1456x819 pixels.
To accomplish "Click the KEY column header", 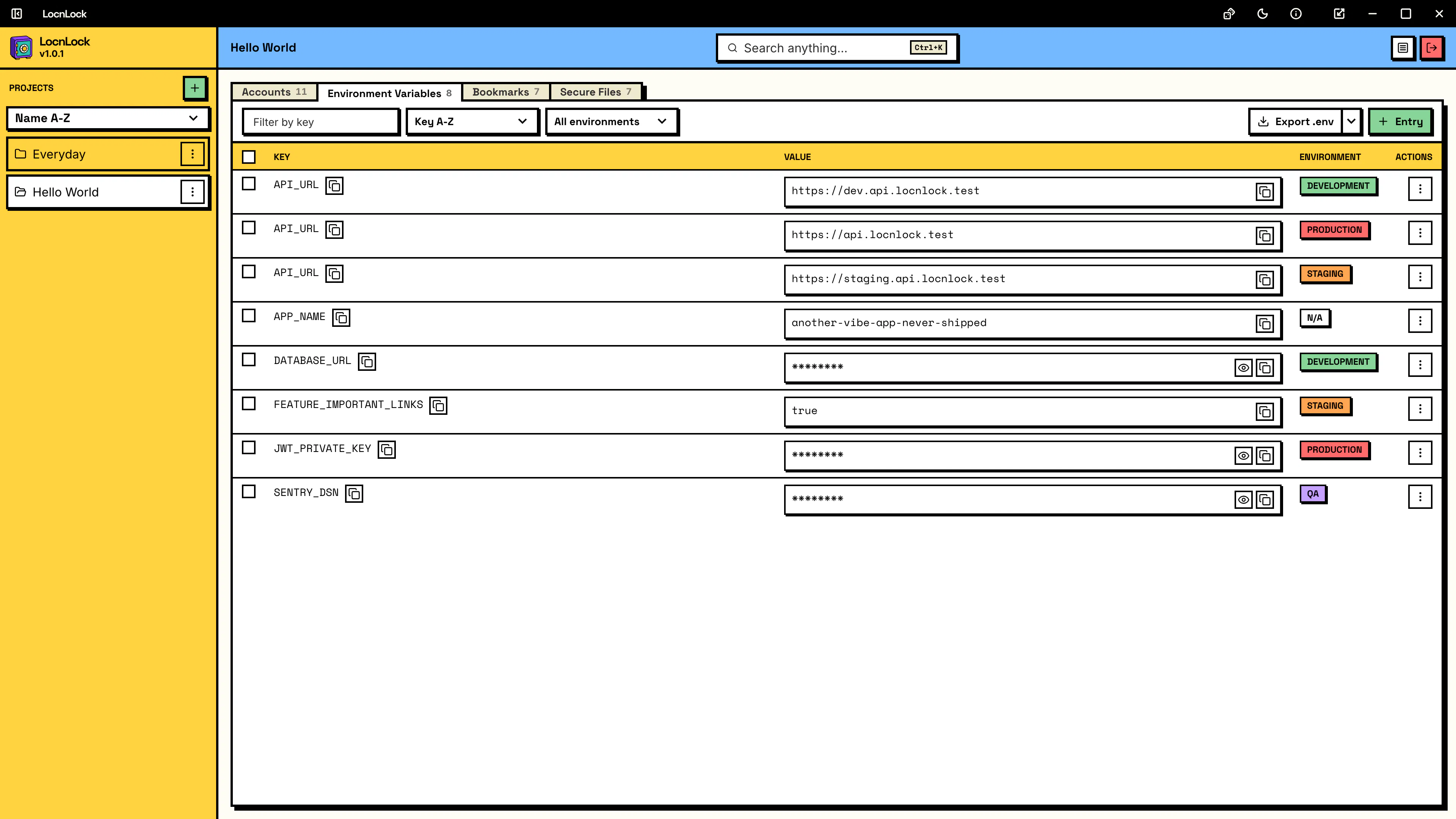I will coord(281,157).
